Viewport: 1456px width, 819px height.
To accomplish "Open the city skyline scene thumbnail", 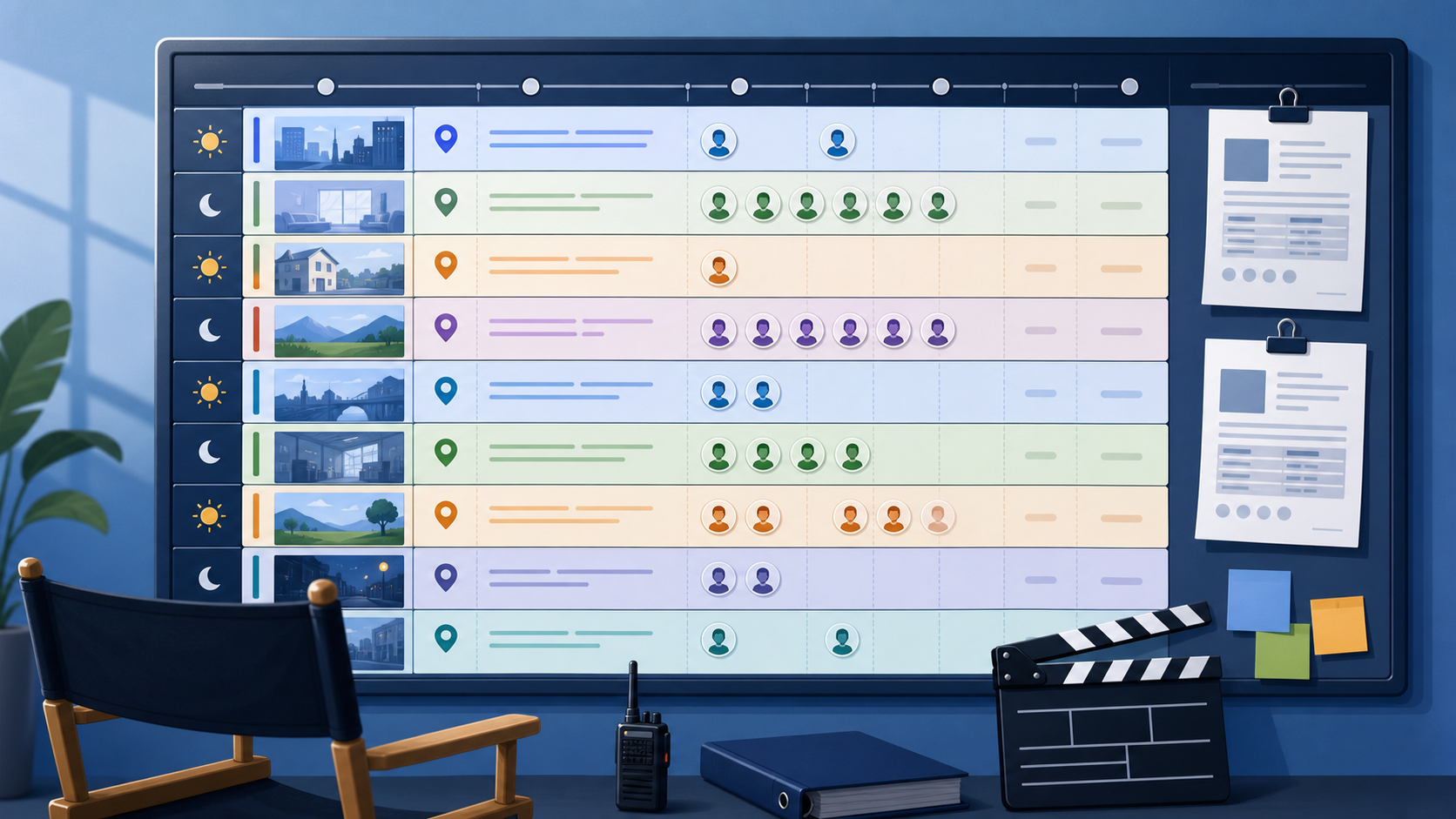I will (339, 142).
